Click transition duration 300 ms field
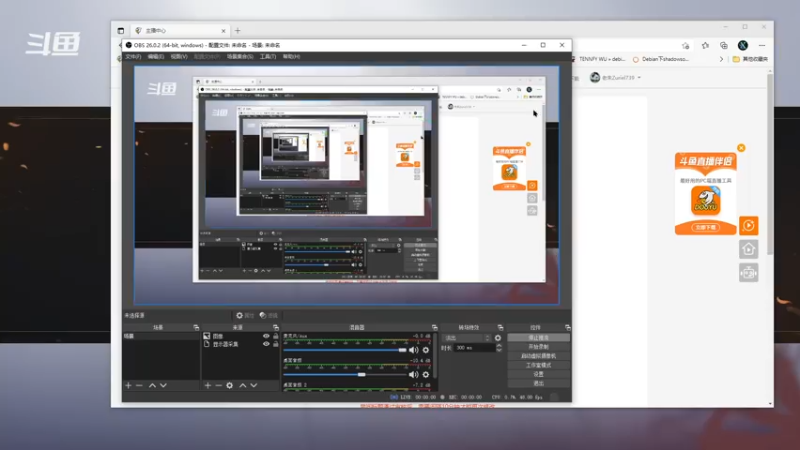This screenshot has height=450, width=800. pyautogui.click(x=474, y=348)
